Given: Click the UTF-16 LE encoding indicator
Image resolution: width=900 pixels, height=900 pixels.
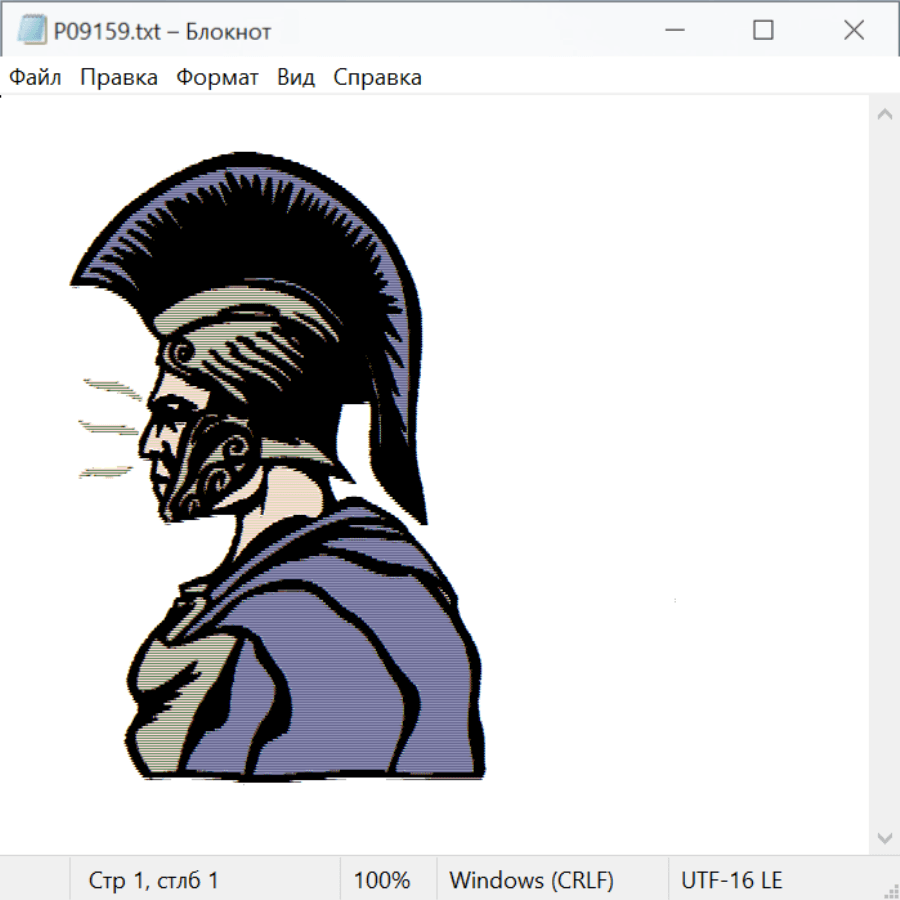Looking at the screenshot, I should coord(731,880).
